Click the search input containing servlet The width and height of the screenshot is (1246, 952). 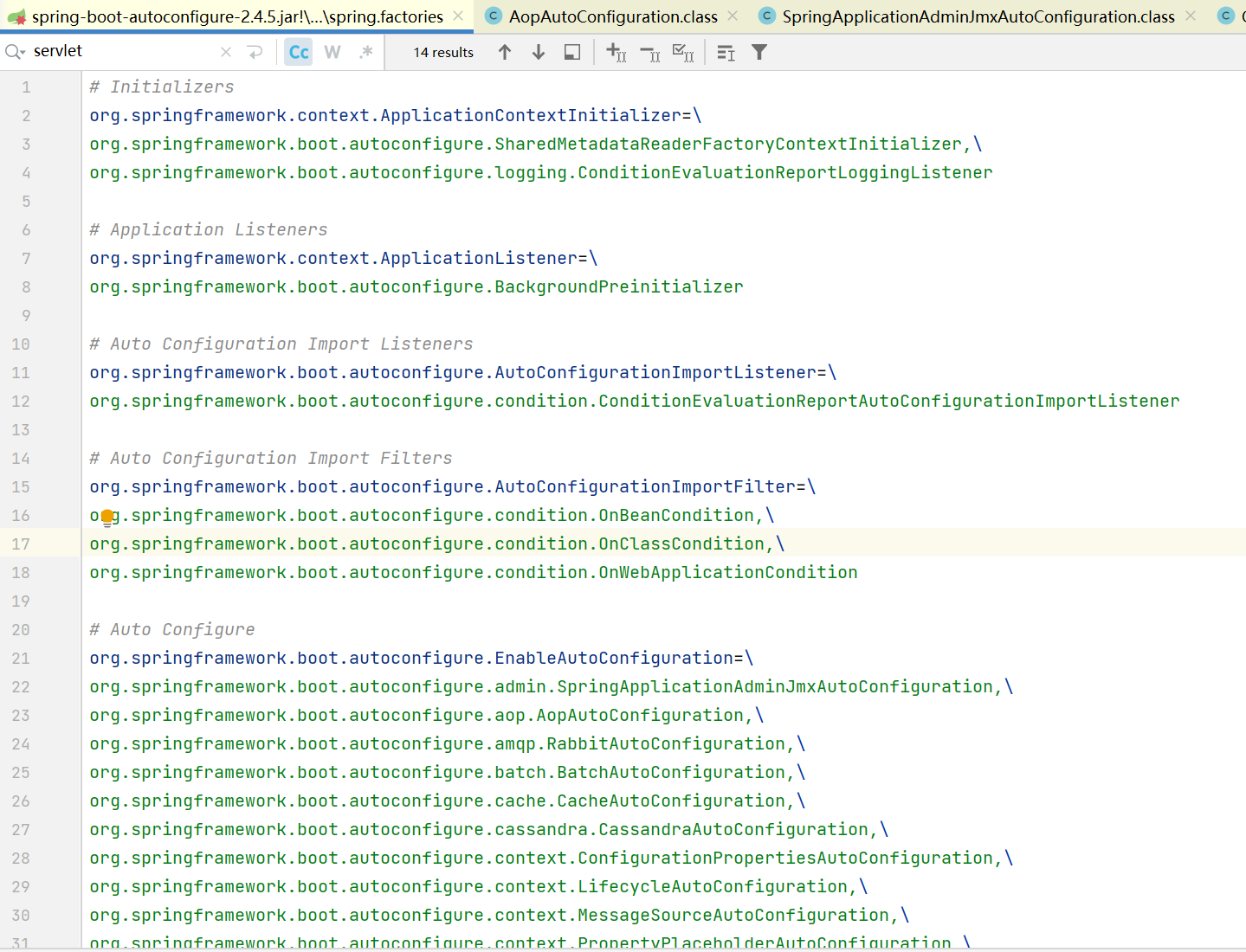click(121, 51)
